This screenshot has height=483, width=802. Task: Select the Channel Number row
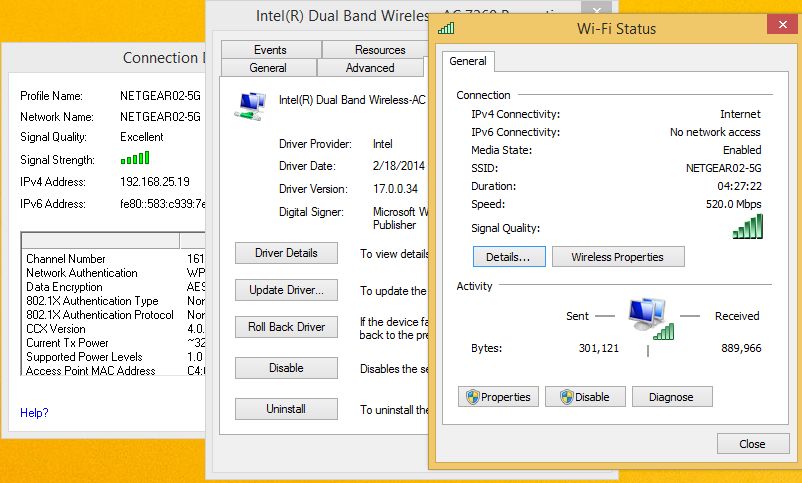(x=113, y=259)
